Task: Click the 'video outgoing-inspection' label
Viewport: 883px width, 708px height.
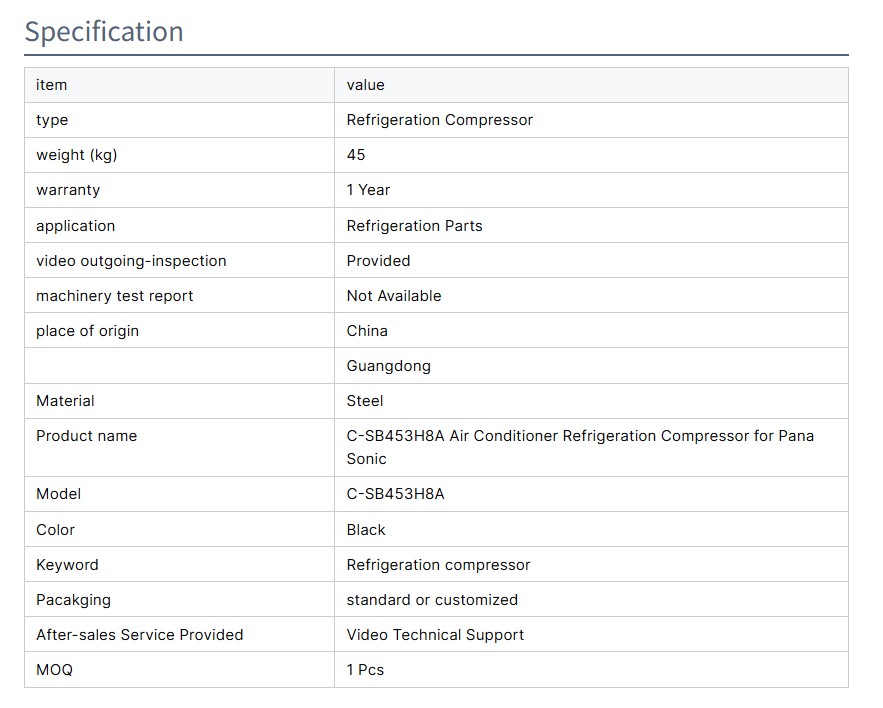Action: [131, 261]
